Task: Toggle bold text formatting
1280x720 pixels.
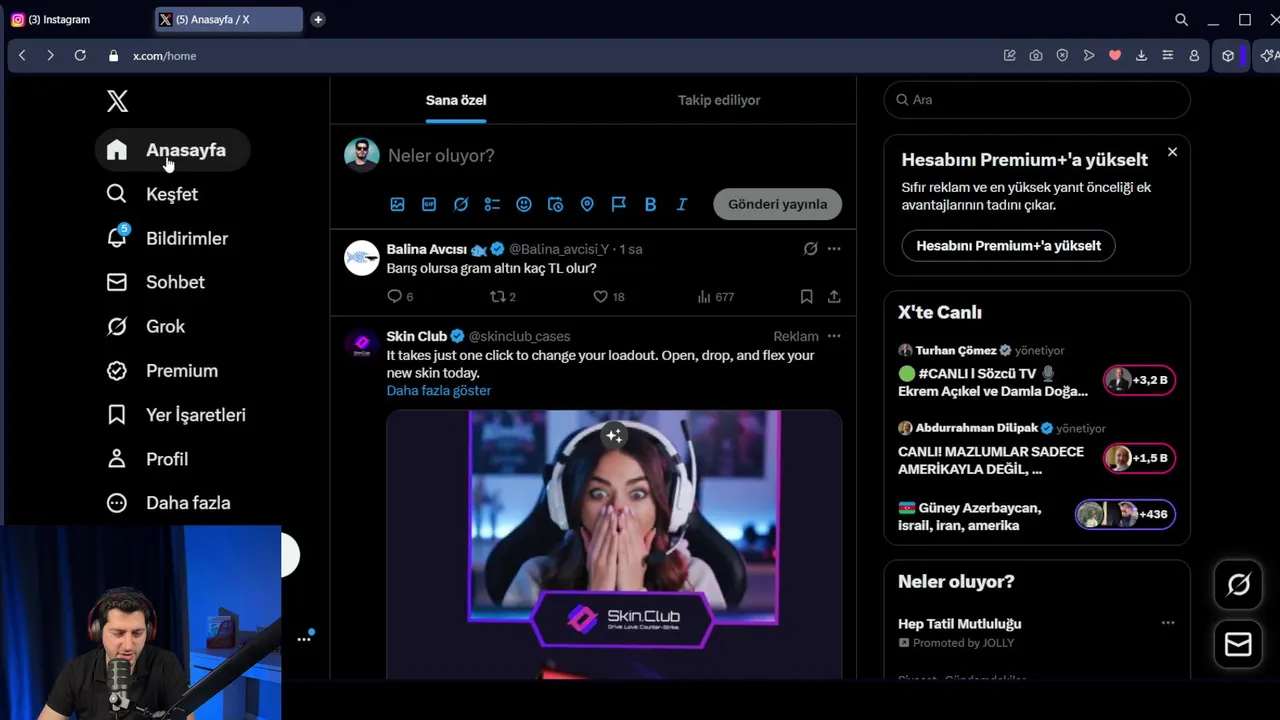Action: click(x=650, y=204)
